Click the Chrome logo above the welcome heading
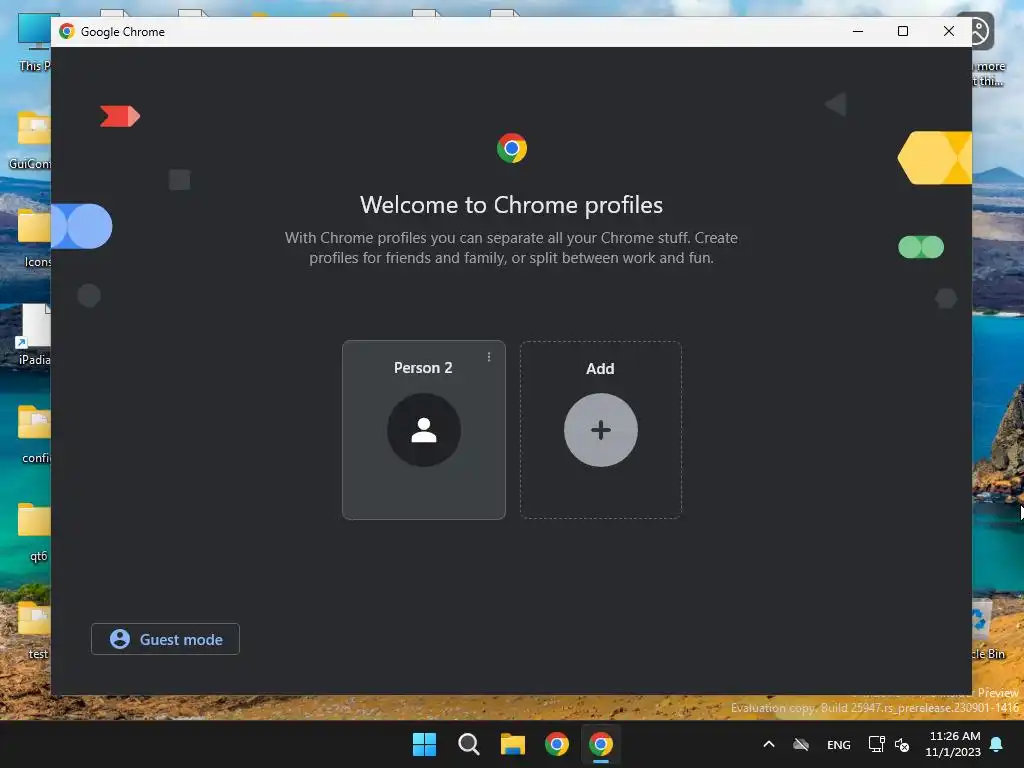 pyautogui.click(x=511, y=148)
